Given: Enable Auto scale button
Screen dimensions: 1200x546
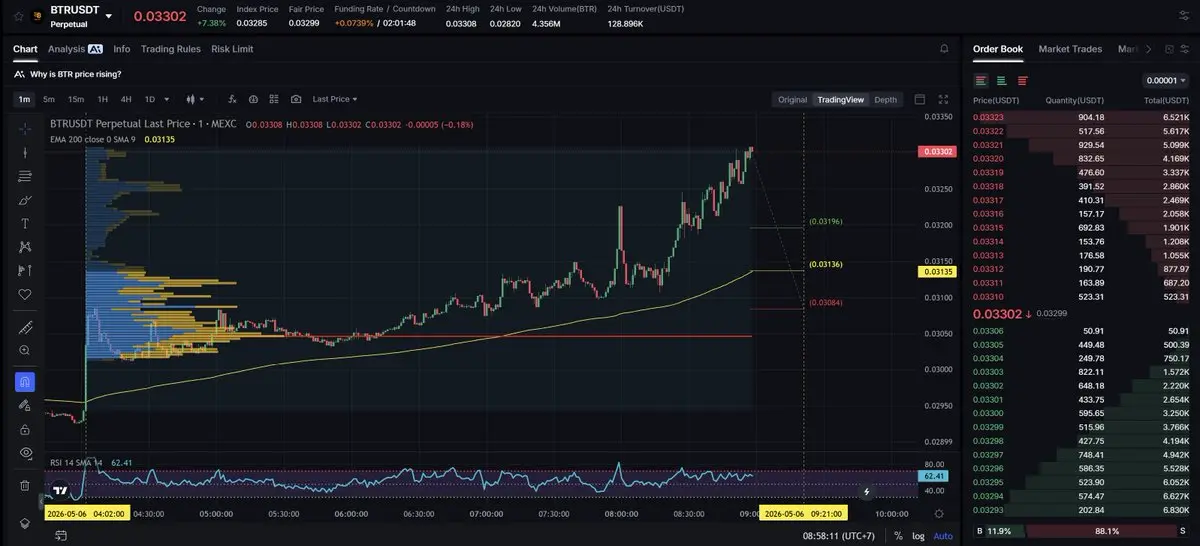Looking at the screenshot, I should [x=943, y=536].
